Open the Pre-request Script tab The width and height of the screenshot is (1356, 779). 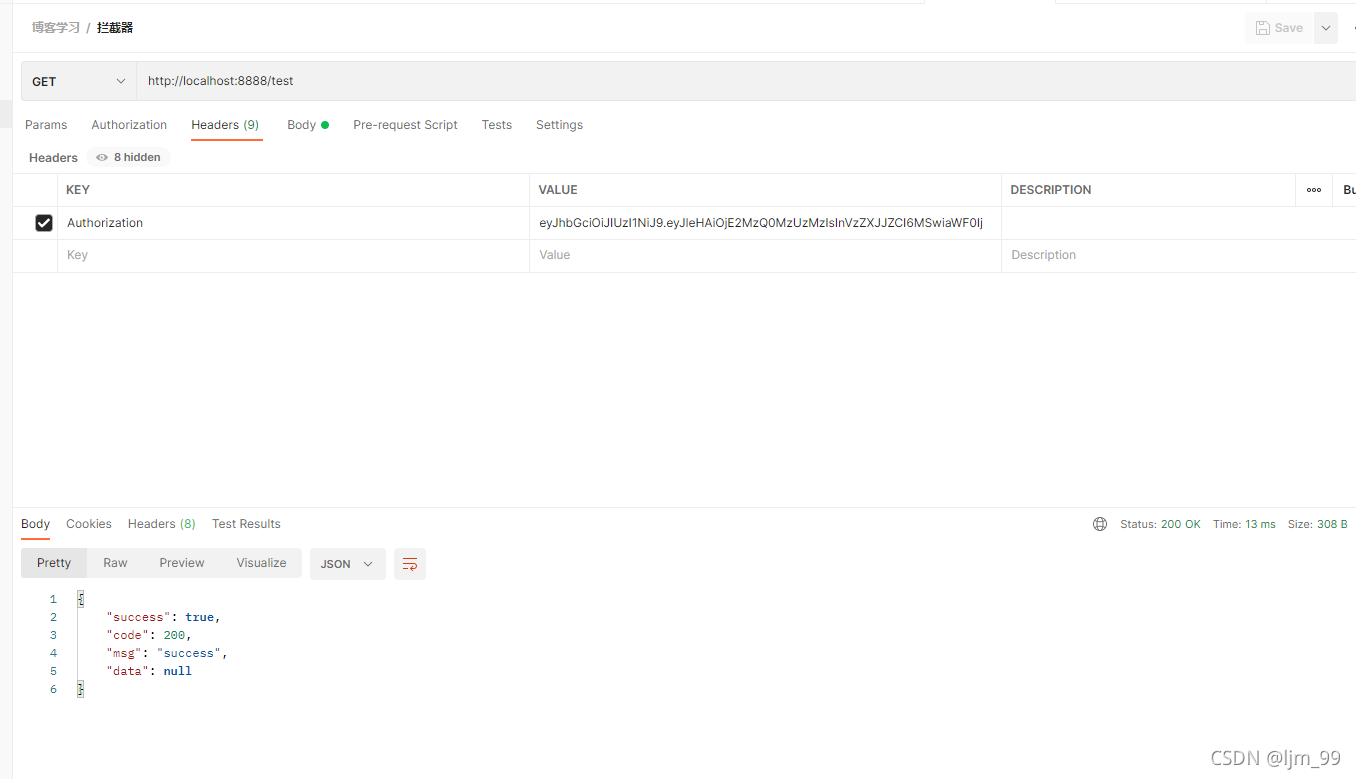[x=405, y=125]
